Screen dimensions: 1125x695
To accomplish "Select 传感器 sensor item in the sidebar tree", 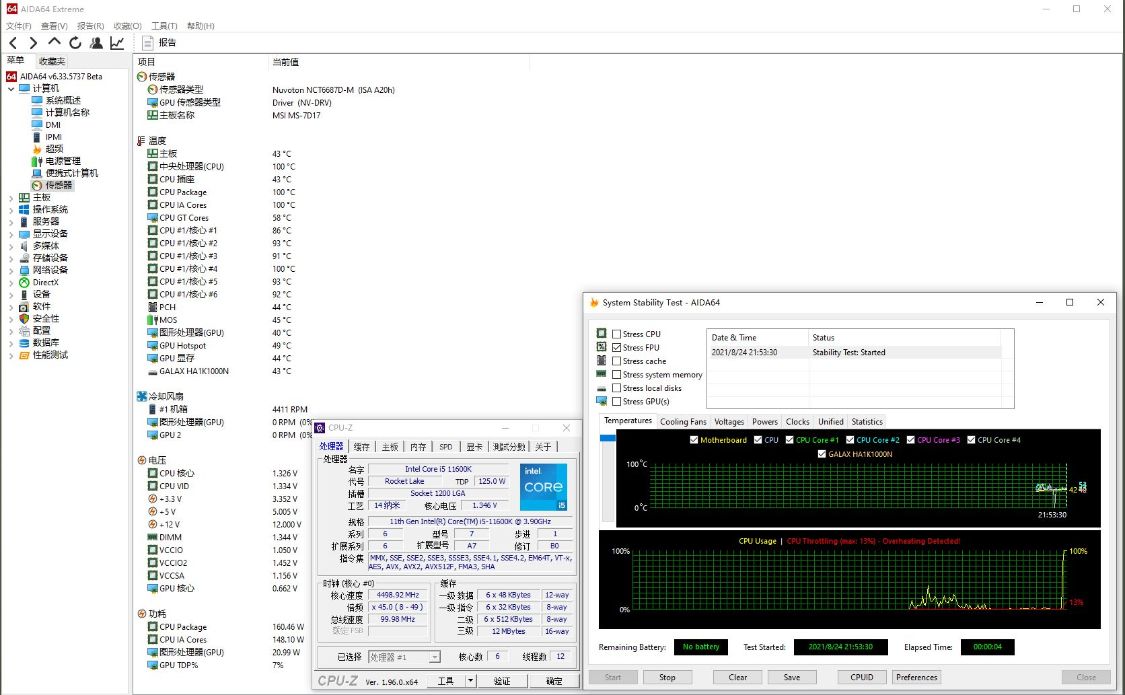I will pyautogui.click(x=58, y=186).
